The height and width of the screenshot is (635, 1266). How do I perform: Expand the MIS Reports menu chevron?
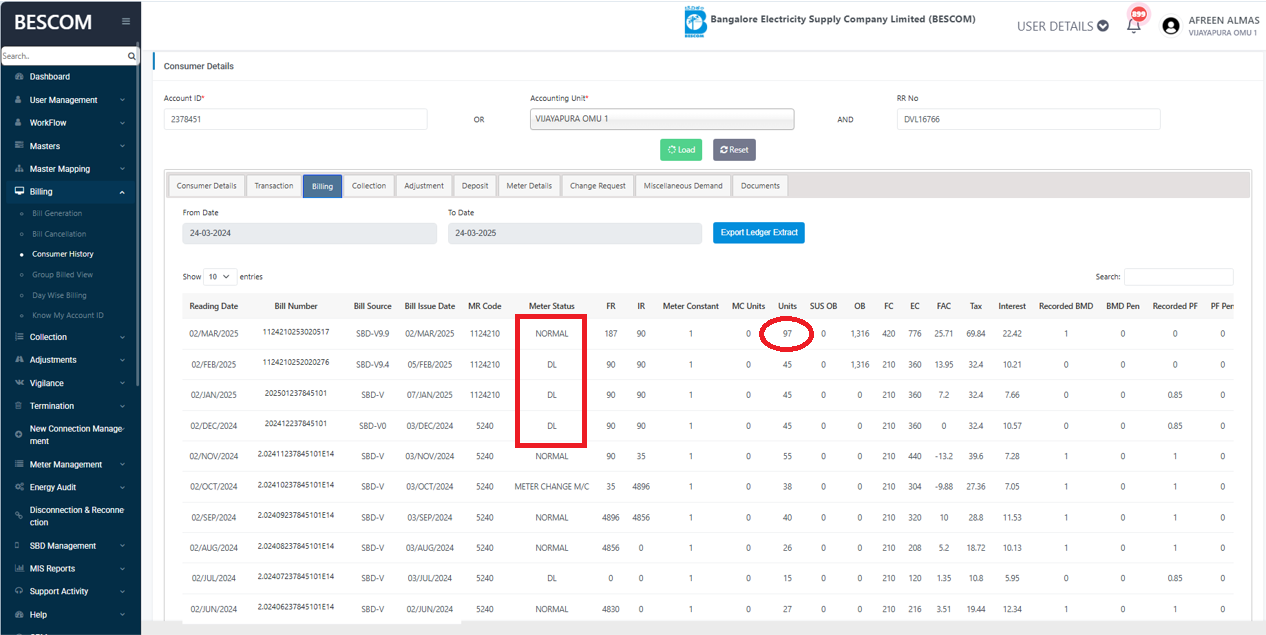click(122, 569)
